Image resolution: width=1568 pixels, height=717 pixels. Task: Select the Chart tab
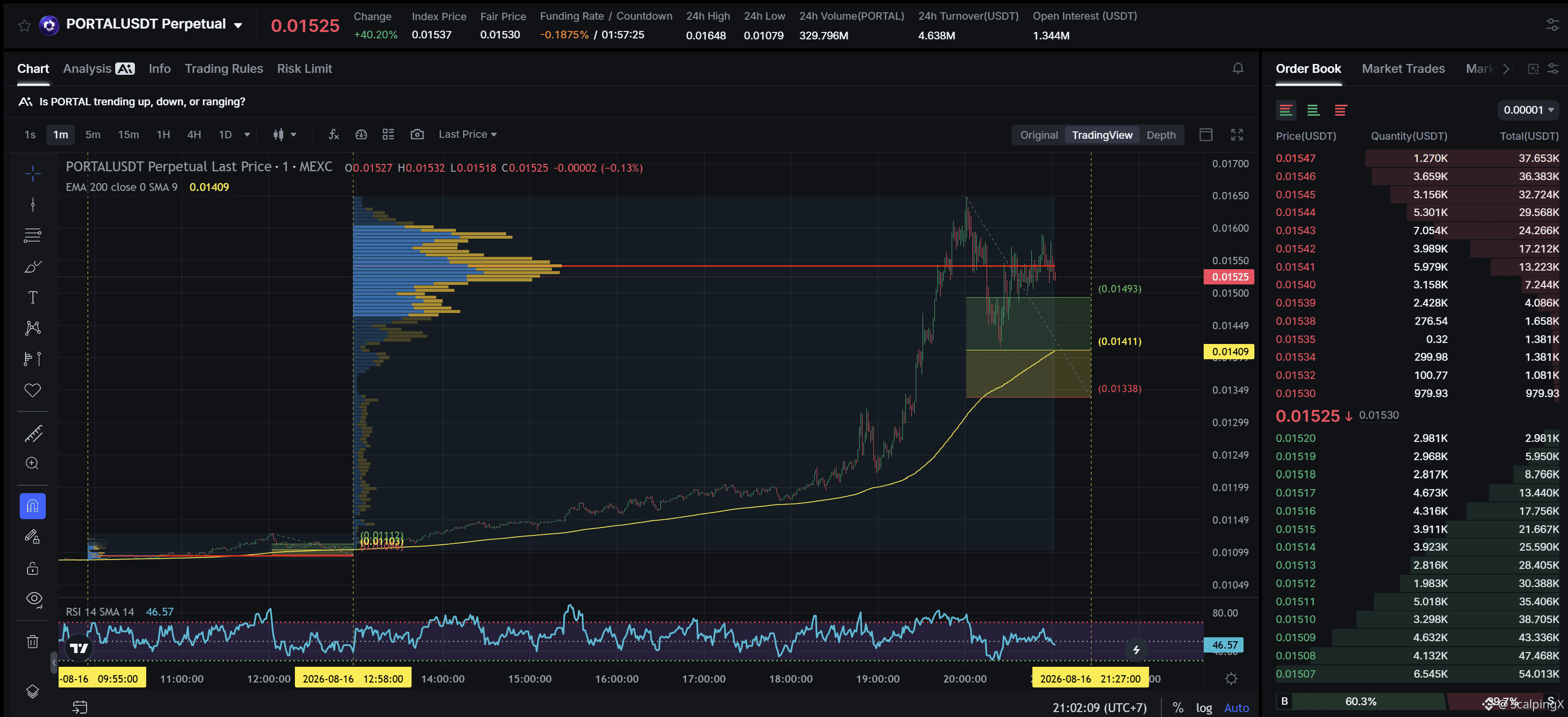(33, 69)
